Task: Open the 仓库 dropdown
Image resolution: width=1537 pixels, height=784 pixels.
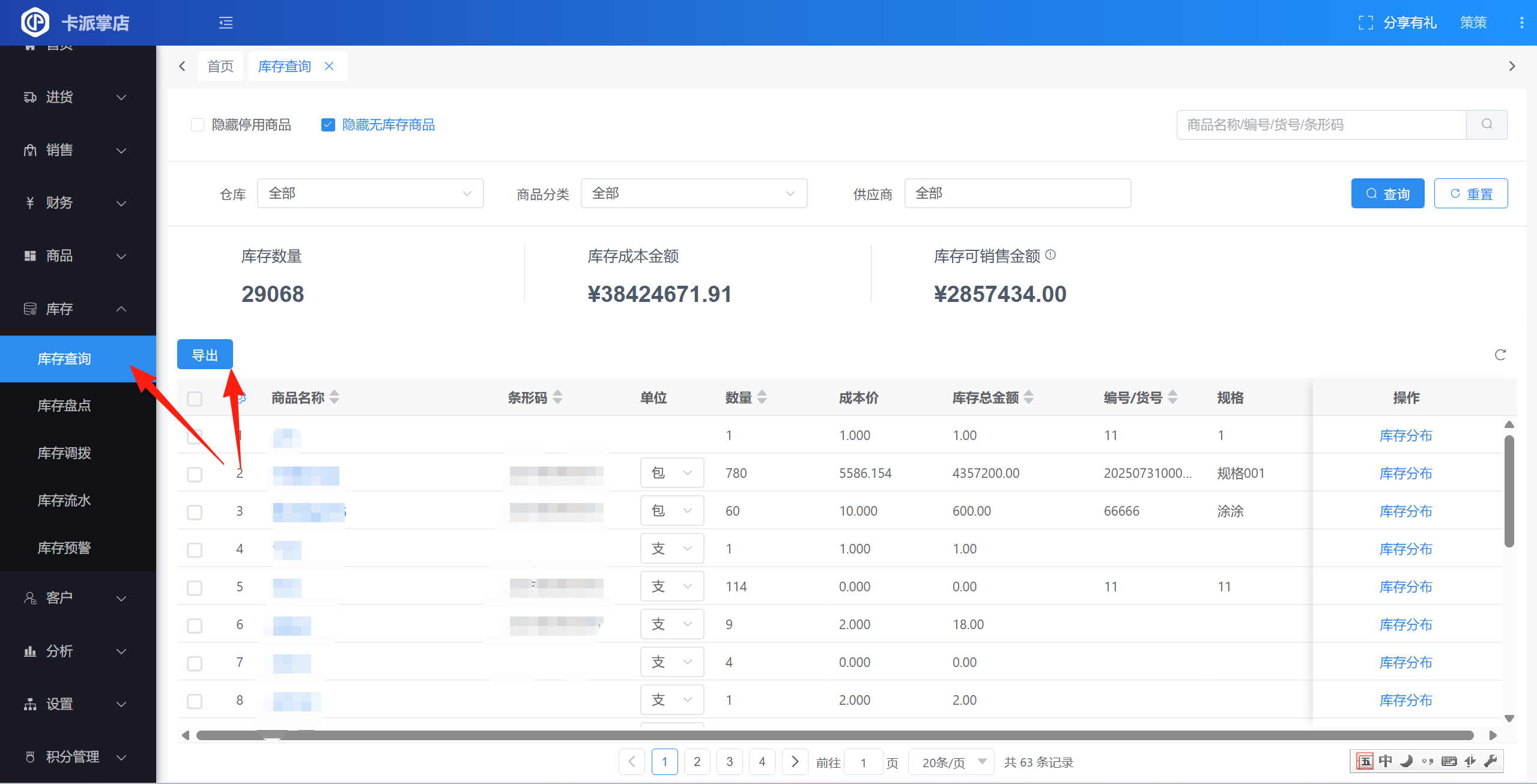Action: pos(370,193)
